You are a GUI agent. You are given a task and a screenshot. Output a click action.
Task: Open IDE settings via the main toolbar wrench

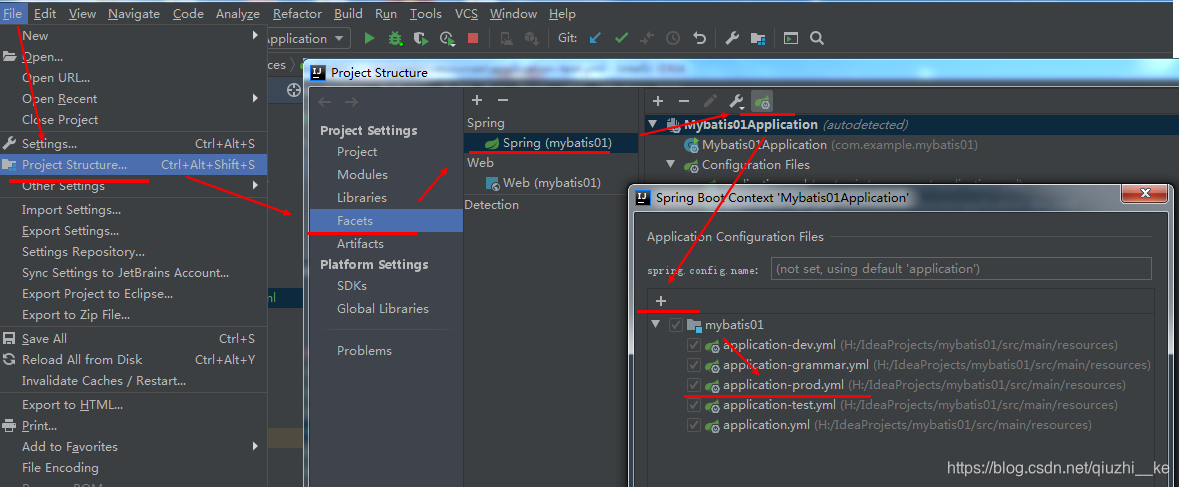731,38
